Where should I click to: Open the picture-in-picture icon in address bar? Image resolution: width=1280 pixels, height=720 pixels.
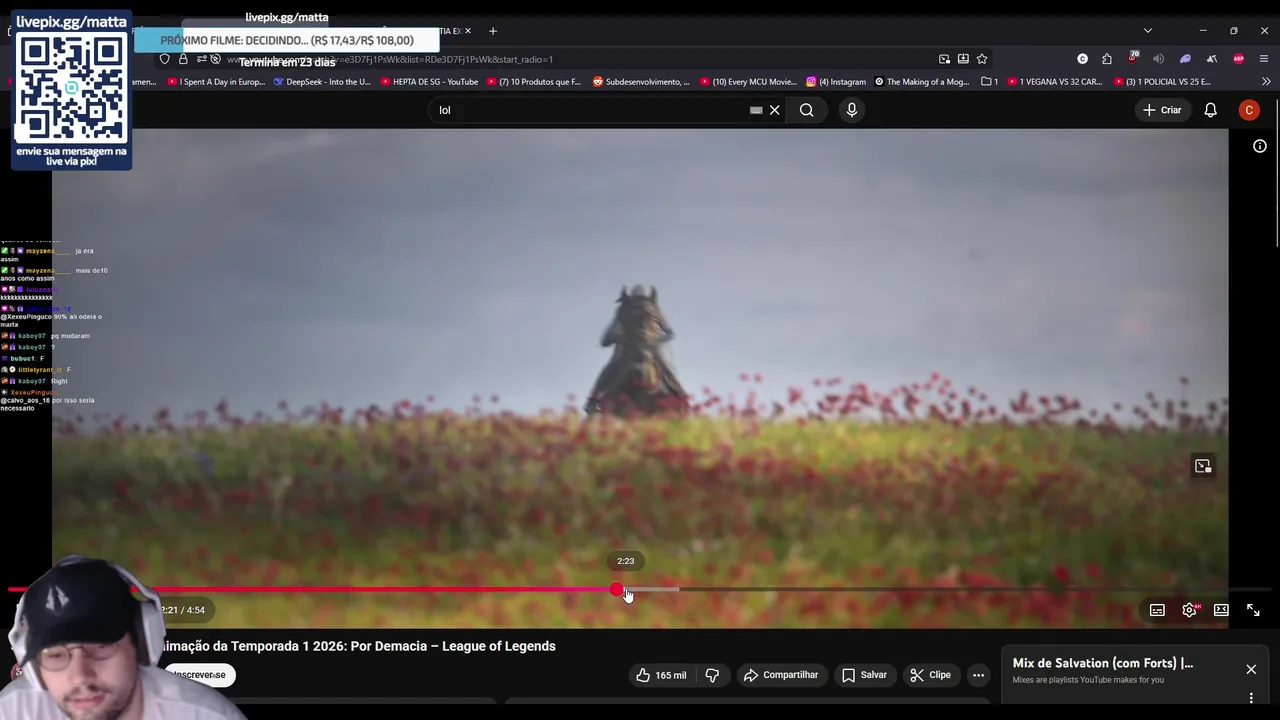coord(944,59)
